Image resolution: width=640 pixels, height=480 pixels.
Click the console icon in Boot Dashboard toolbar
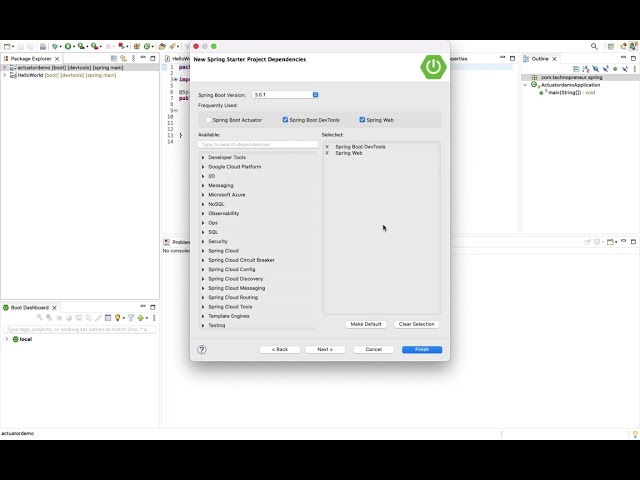point(79,318)
